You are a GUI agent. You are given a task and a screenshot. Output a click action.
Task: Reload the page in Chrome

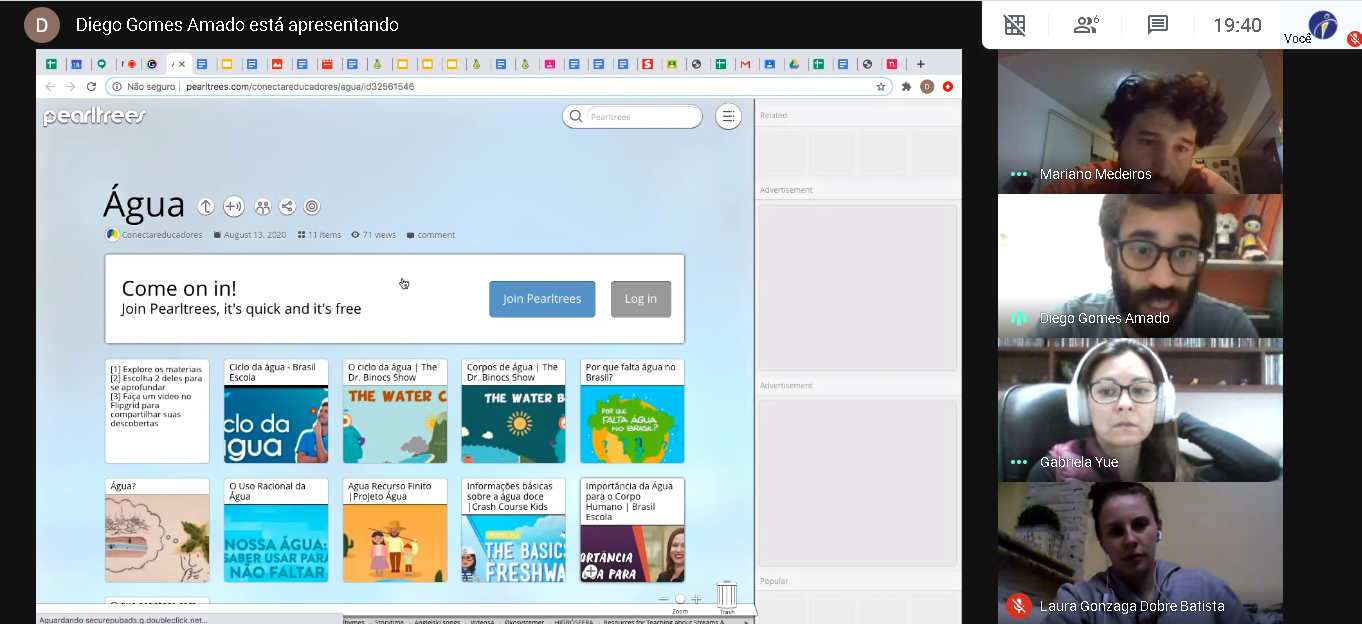tap(91, 87)
